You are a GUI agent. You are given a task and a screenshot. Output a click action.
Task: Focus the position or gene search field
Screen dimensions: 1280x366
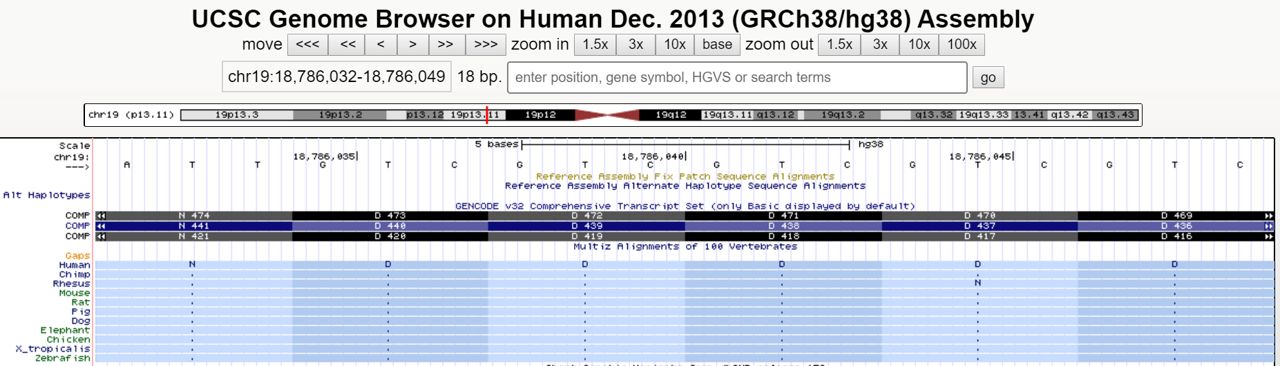[x=737, y=77]
